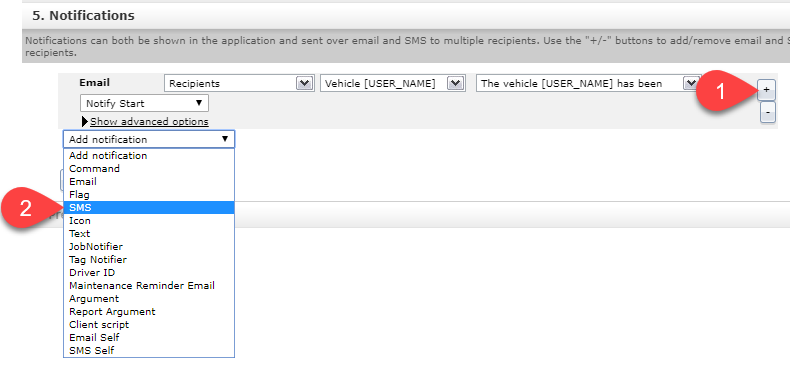The width and height of the screenshot is (790, 370).
Task: Expand Show advanced options link
Action: [149, 121]
